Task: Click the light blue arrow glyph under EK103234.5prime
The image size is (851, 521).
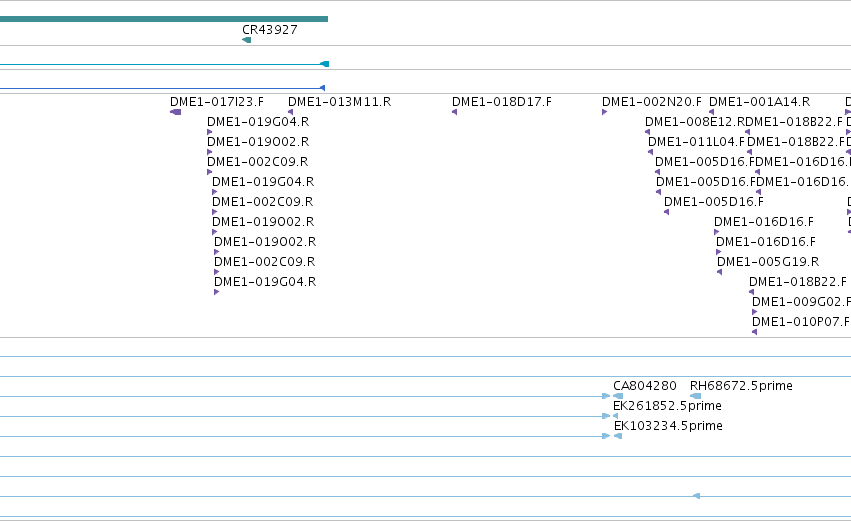Action: (x=618, y=436)
